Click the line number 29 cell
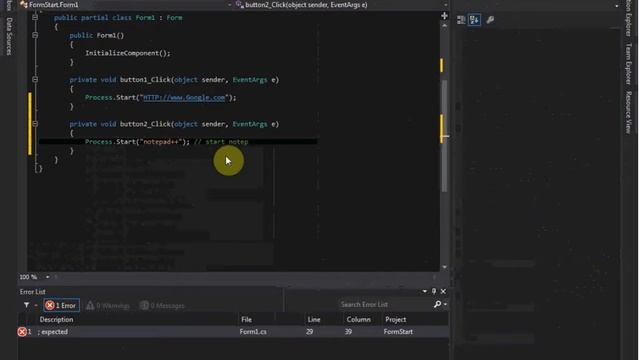 309,332
